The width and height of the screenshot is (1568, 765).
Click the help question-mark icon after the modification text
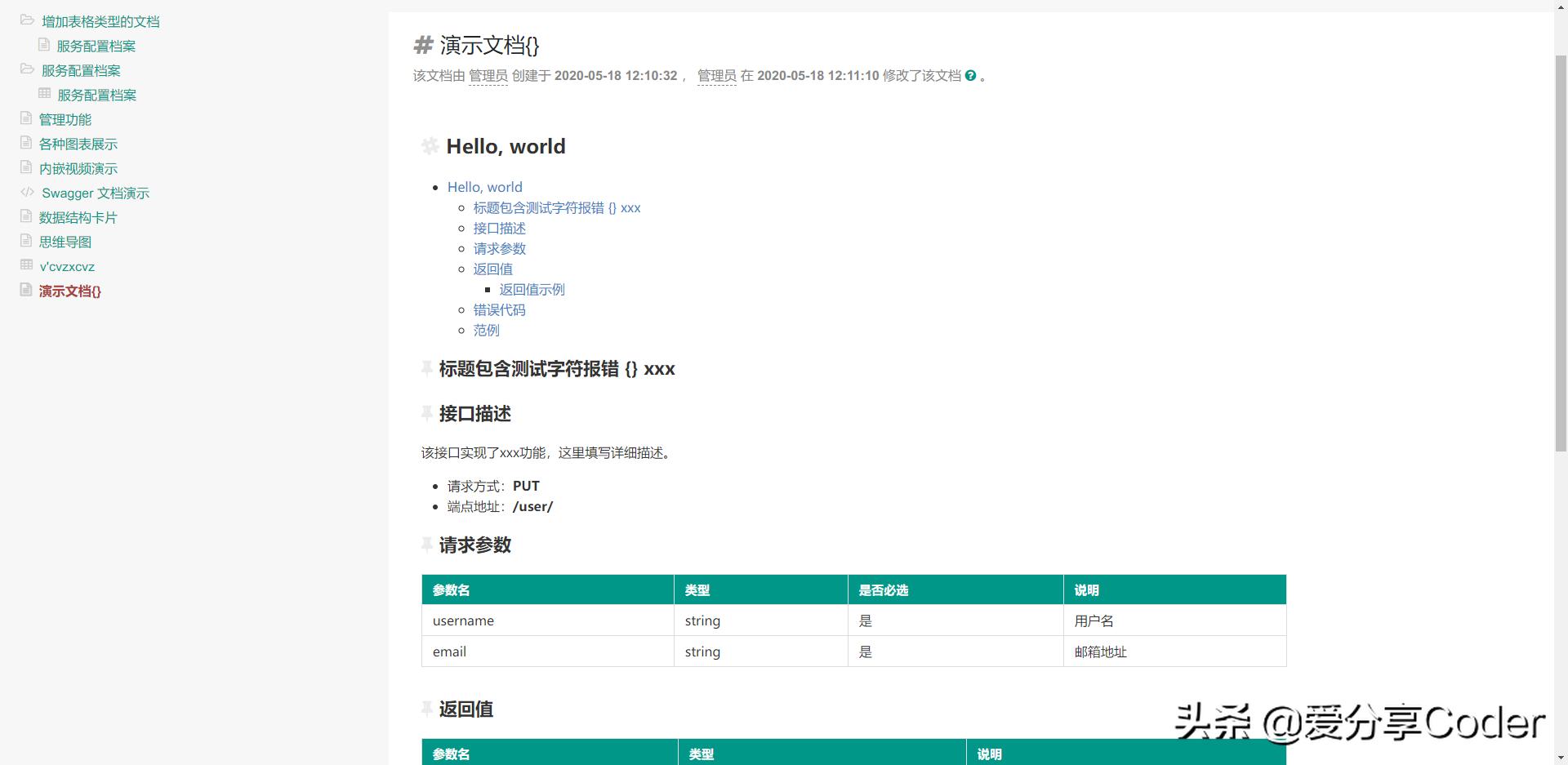click(970, 74)
